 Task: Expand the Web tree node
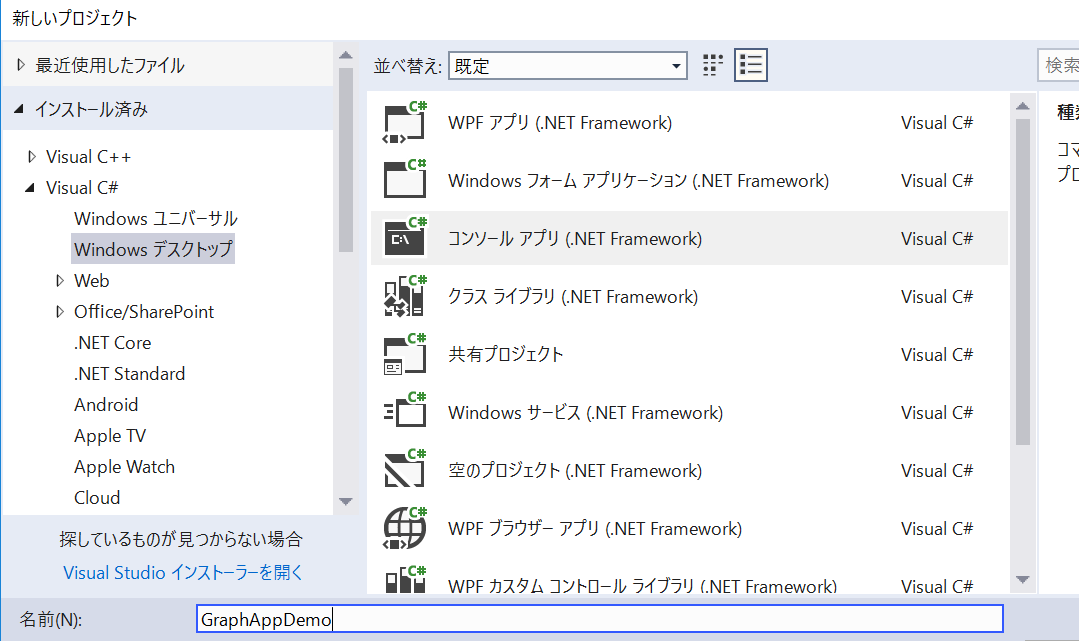60,280
